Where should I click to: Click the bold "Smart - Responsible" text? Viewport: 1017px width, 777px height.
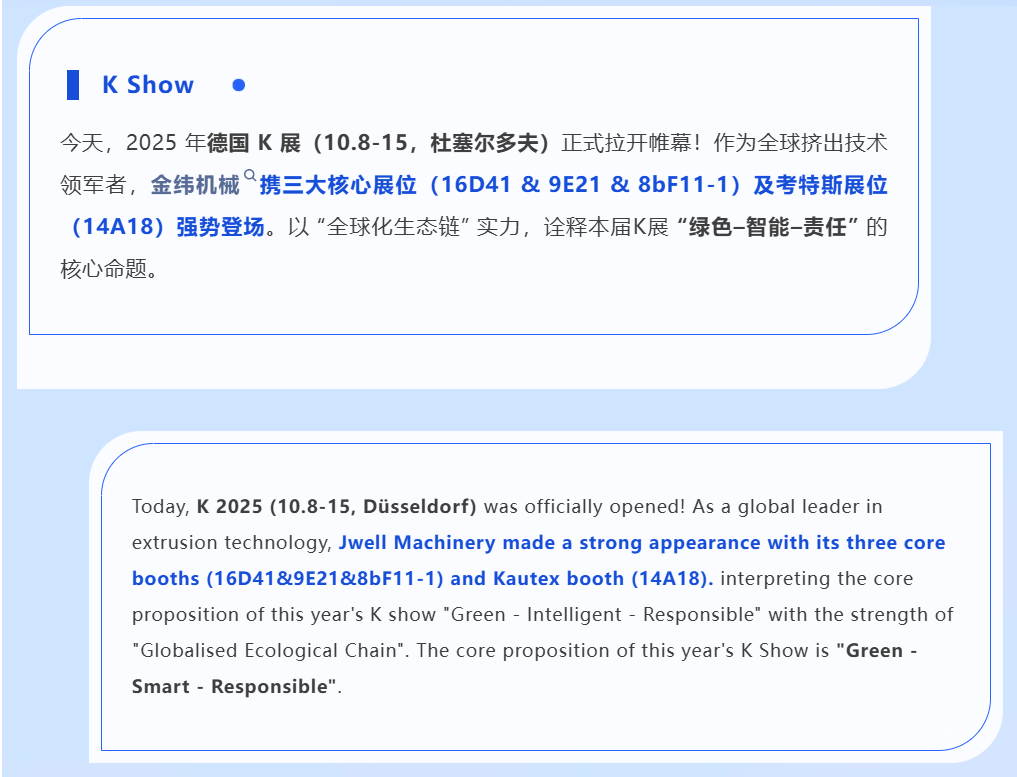234,687
